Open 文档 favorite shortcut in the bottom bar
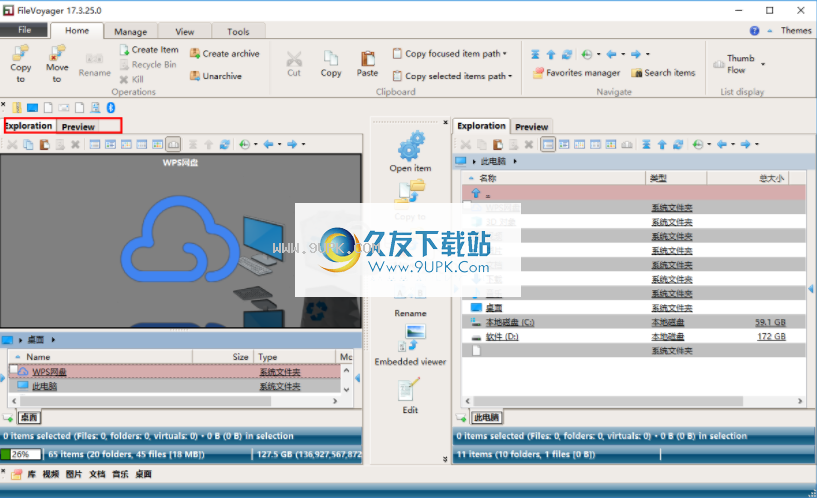 click(x=97, y=474)
